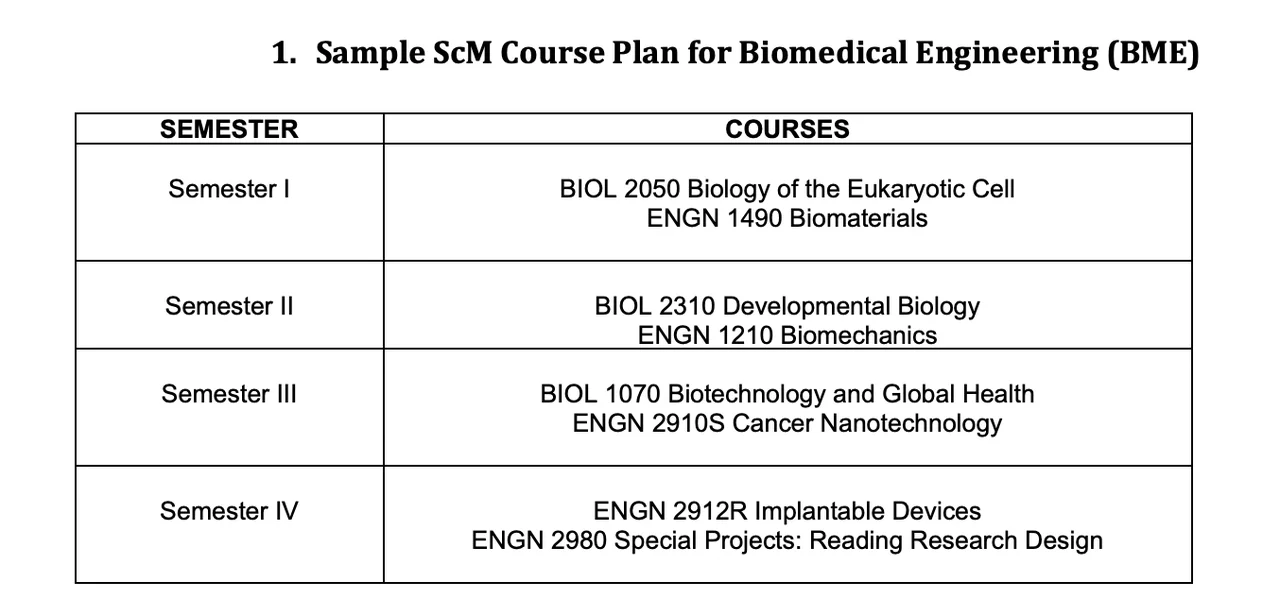Select the Semester II row label
Image resolution: width=1280 pixels, height=599 pixels.
[229, 305]
